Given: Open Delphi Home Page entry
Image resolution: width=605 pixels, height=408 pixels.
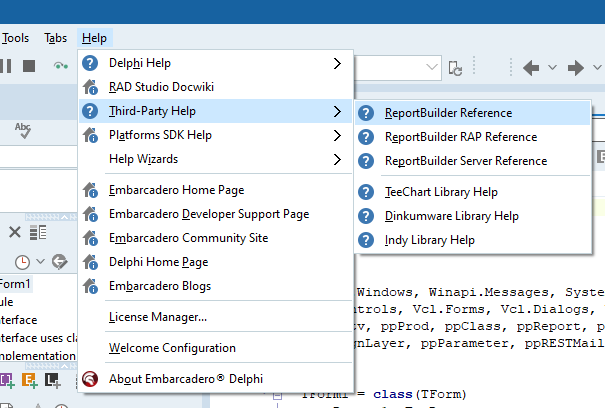Looking at the screenshot, I should (x=216, y=262).
